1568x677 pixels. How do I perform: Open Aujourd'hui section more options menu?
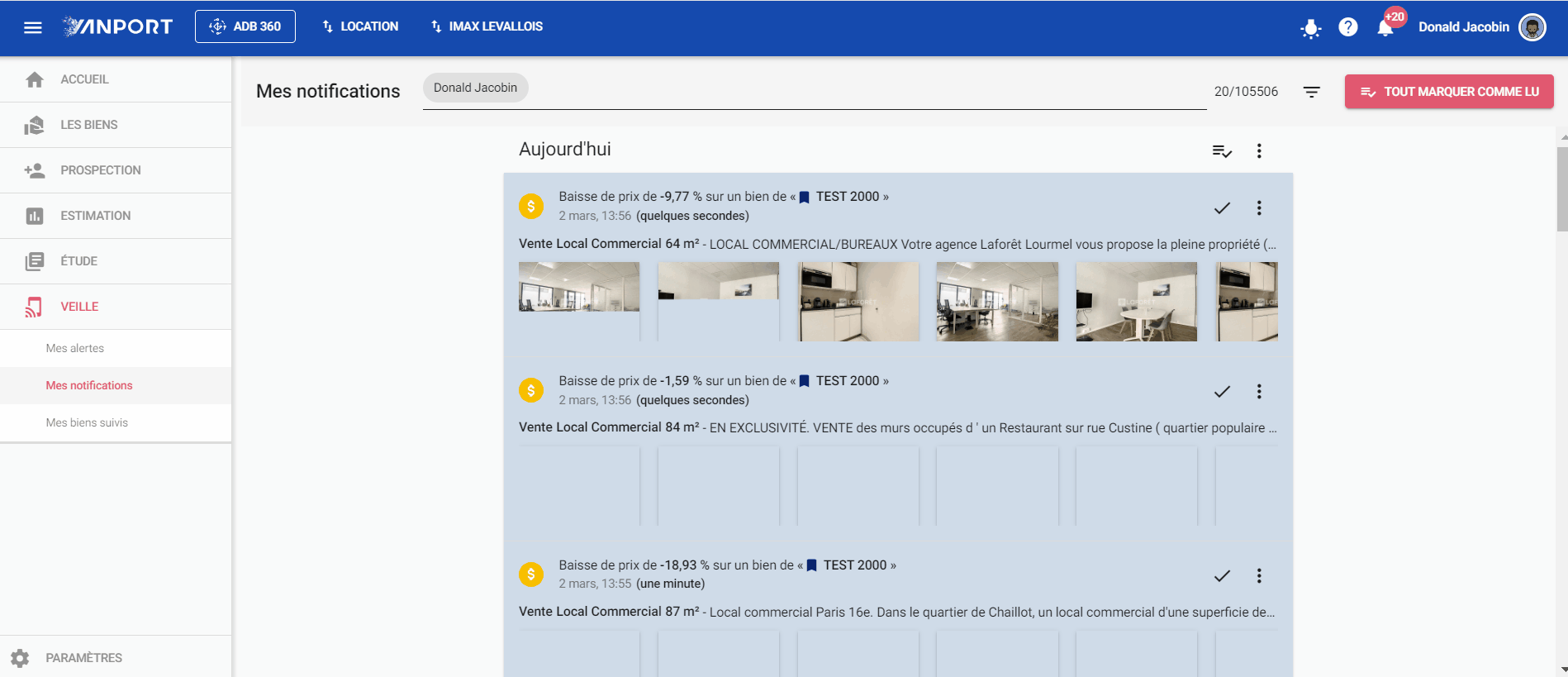(1259, 151)
